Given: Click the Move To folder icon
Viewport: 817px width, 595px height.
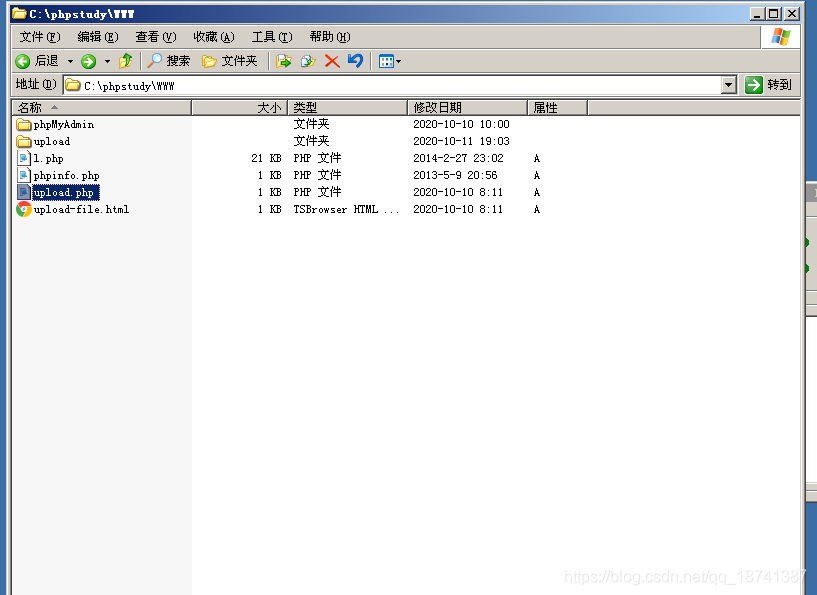Looking at the screenshot, I should click(283, 61).
